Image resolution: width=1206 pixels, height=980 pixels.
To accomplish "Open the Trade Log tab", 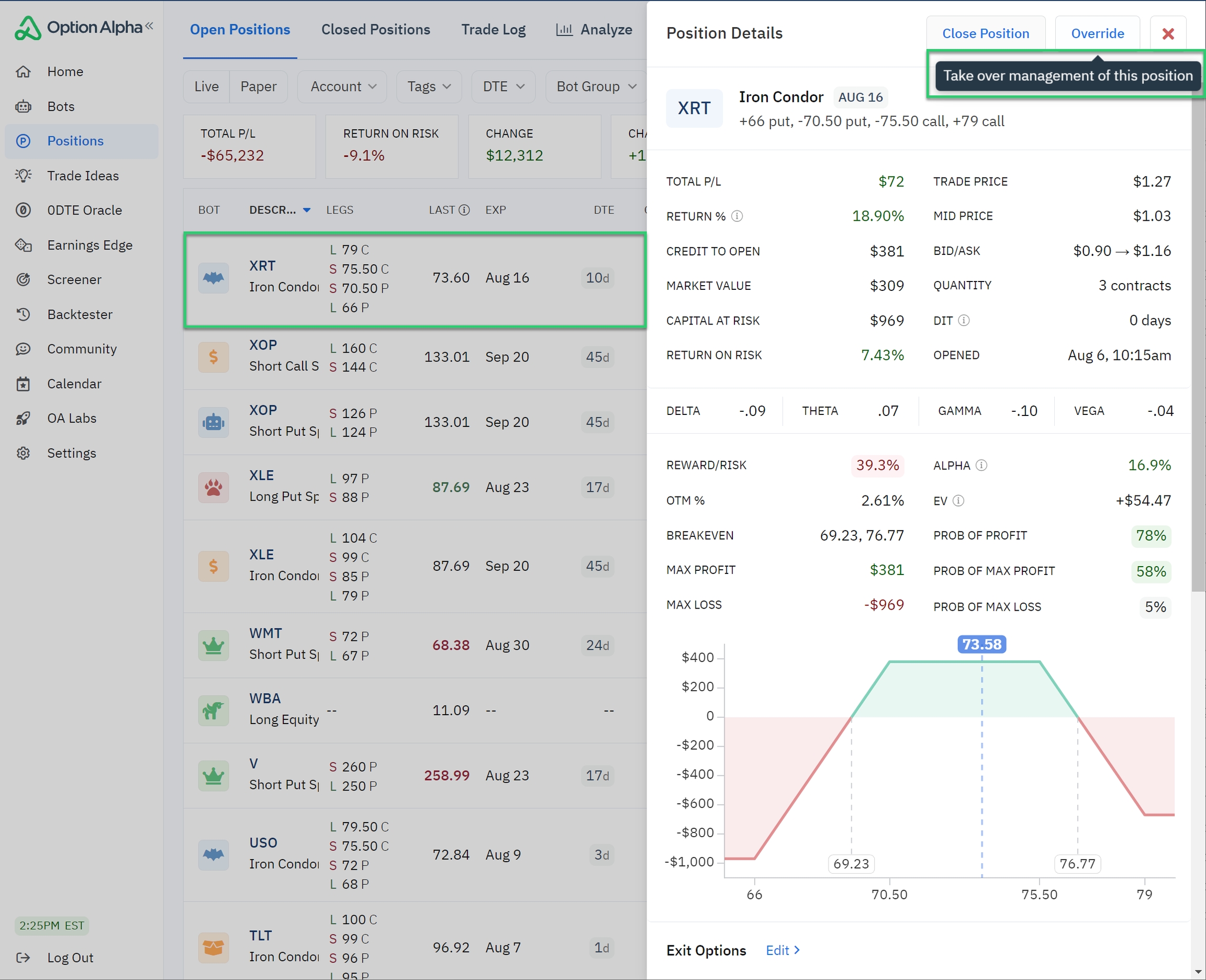I will click(x=493, y=29).
